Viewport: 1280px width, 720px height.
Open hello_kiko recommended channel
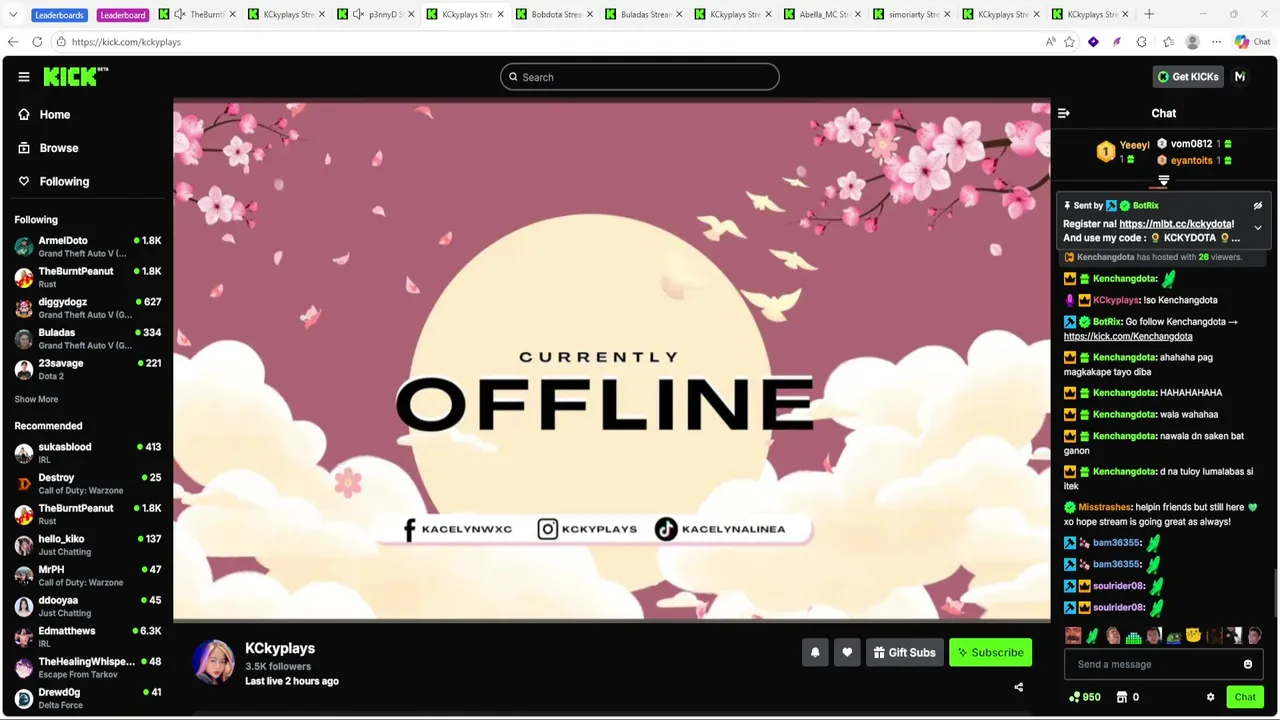tap(88, 545)
